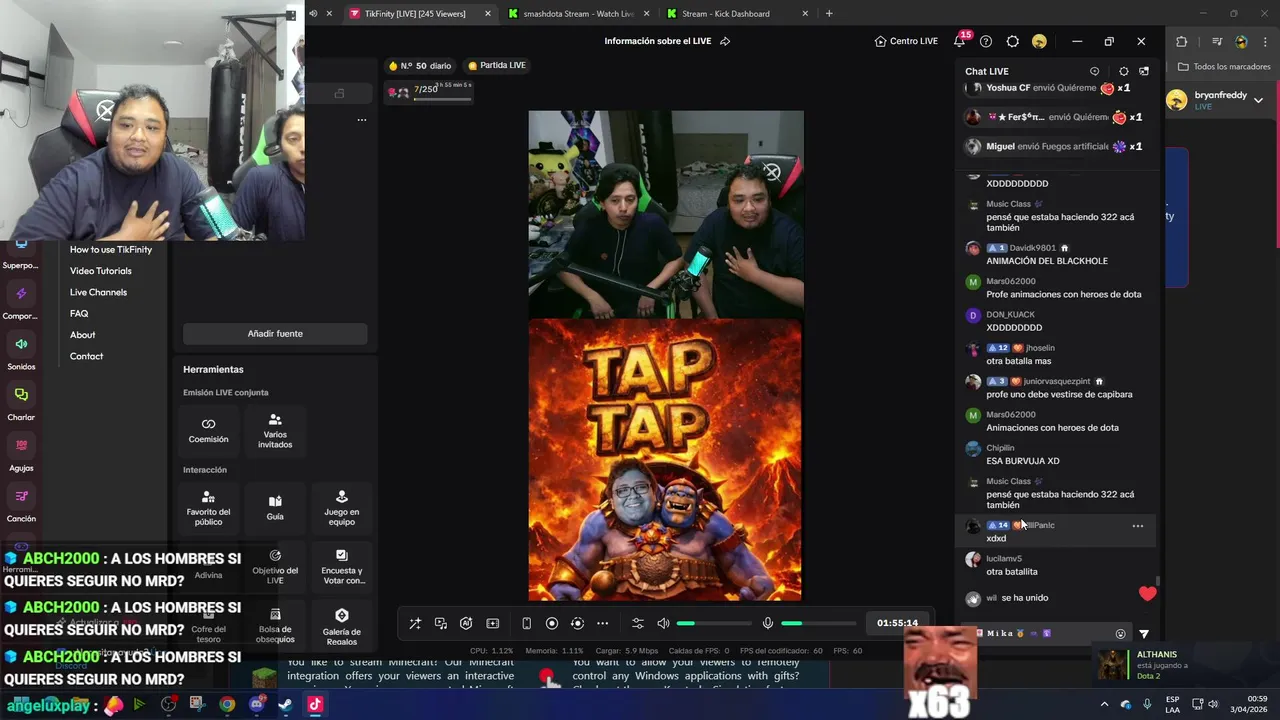Open the help question mark icon
This screenshot has height=720, width=1280.
point(986,41)
